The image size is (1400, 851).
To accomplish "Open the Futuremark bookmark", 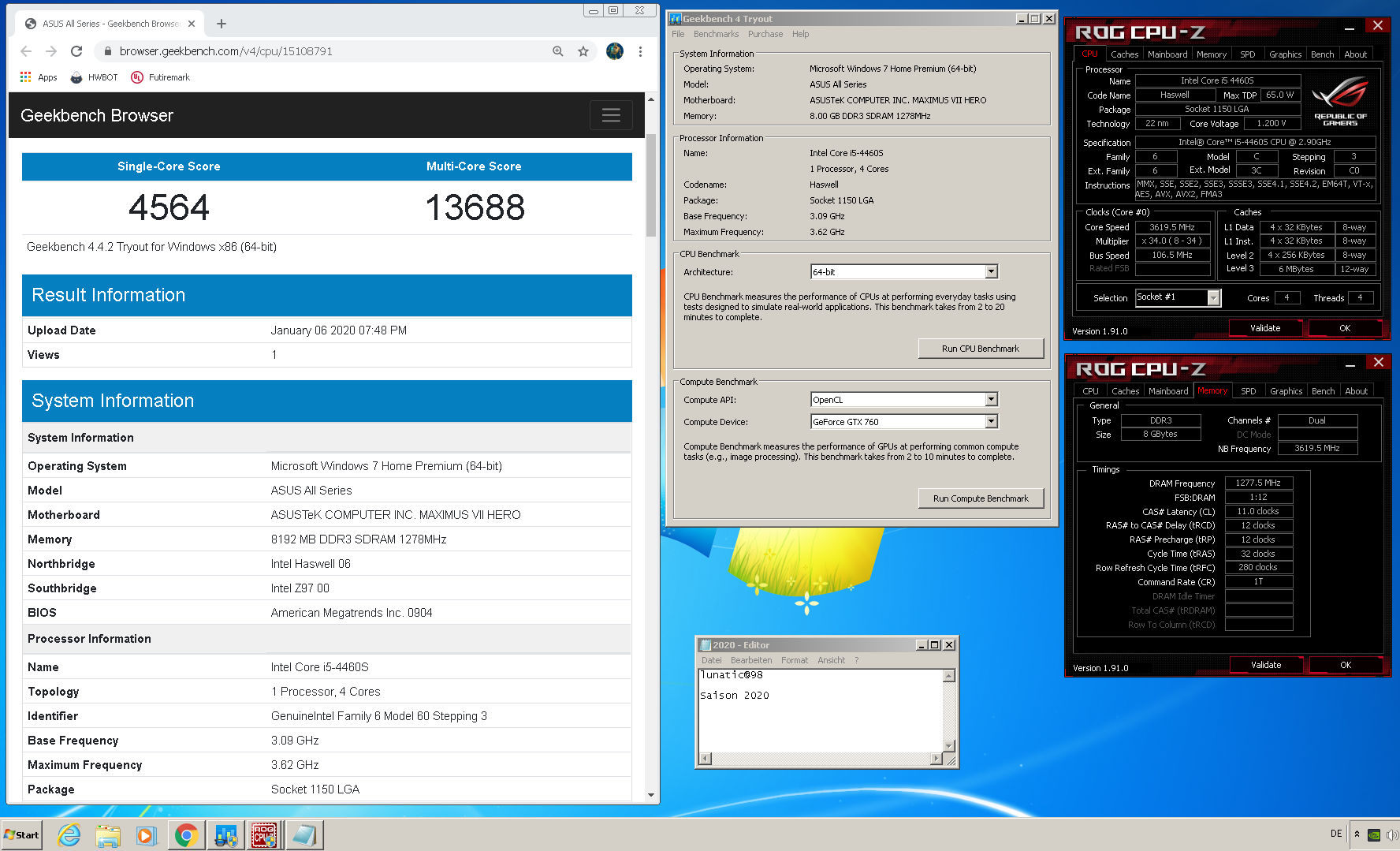I will (x=160, y=77).
